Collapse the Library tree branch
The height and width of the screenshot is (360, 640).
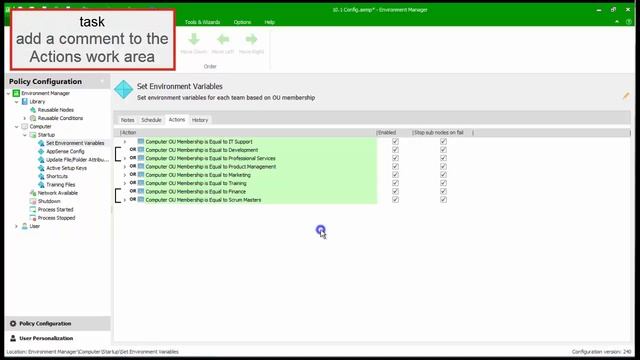pyautogui.click(x=16, y=102)
